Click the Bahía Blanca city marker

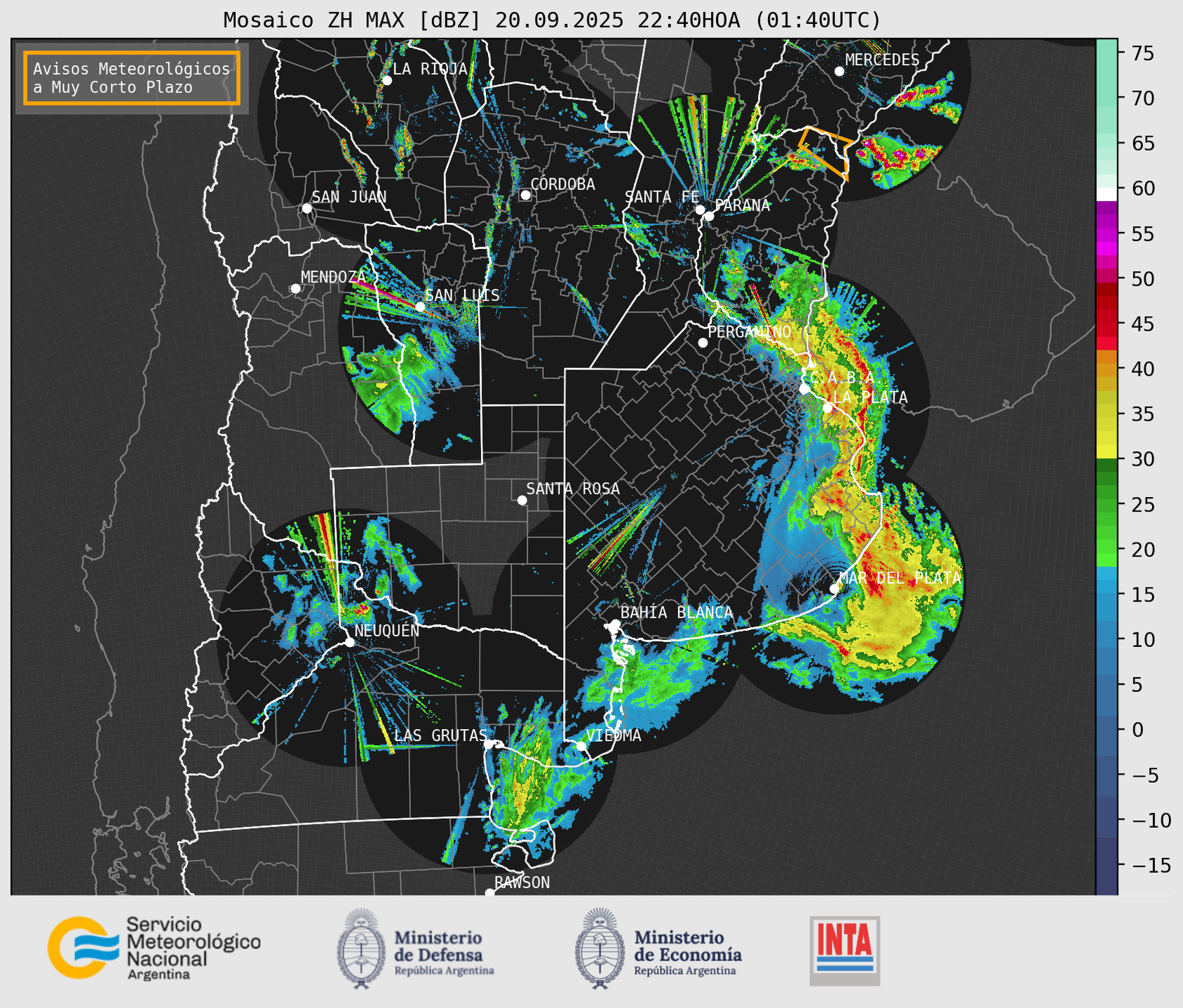[x=615, y=624]
